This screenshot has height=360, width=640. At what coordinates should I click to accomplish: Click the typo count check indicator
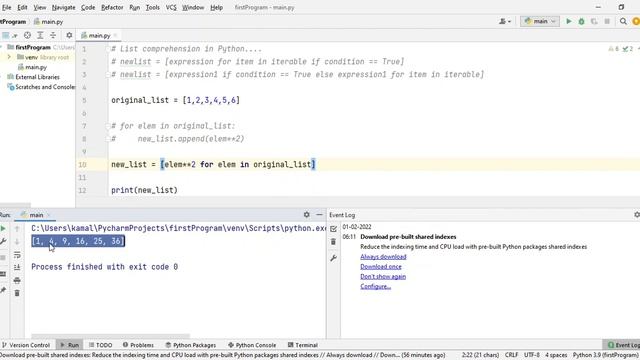(628, 49)
